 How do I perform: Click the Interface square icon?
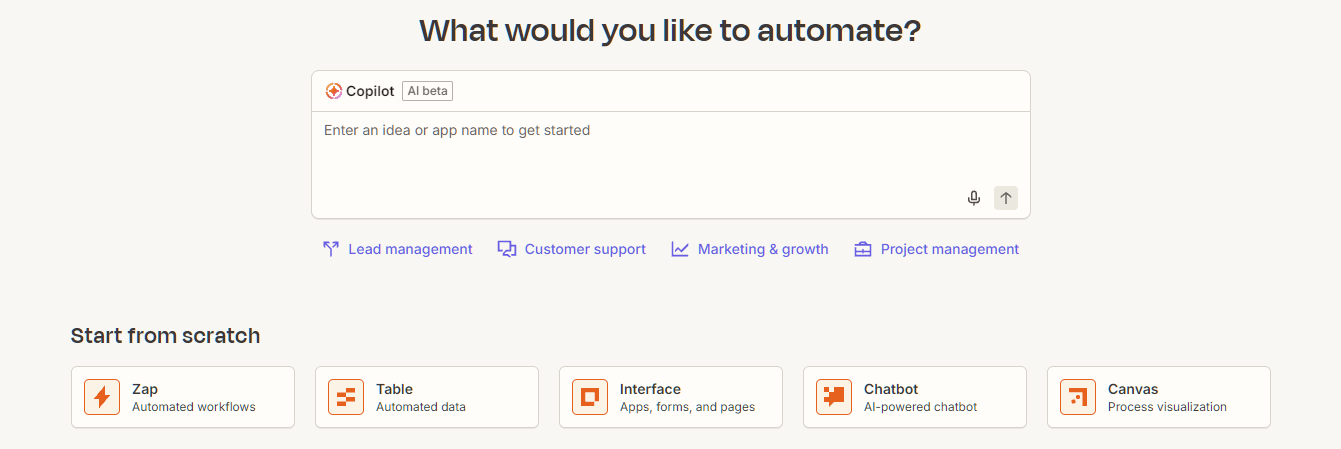pos(589,397)
